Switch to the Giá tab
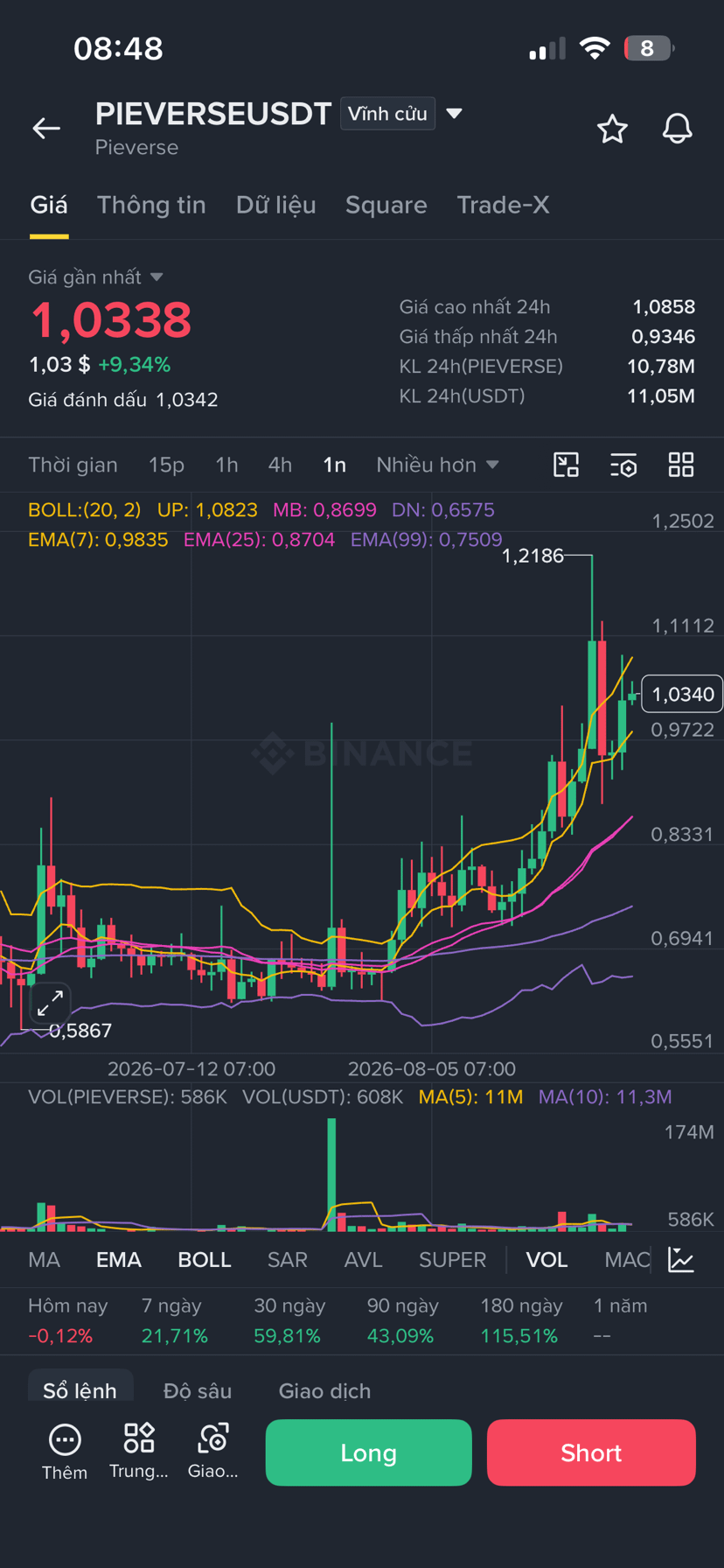This screenshot has height=1568, width=724. click(49, 205)
